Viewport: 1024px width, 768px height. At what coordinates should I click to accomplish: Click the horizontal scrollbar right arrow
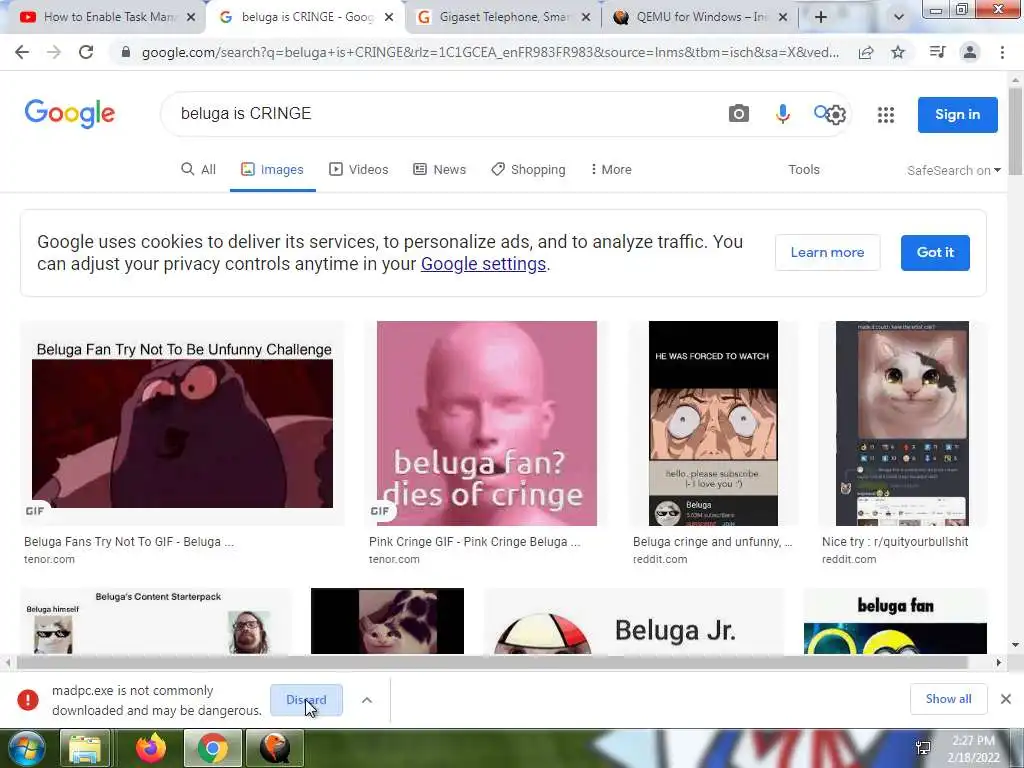pyautogui.click(x=999, y=663)
